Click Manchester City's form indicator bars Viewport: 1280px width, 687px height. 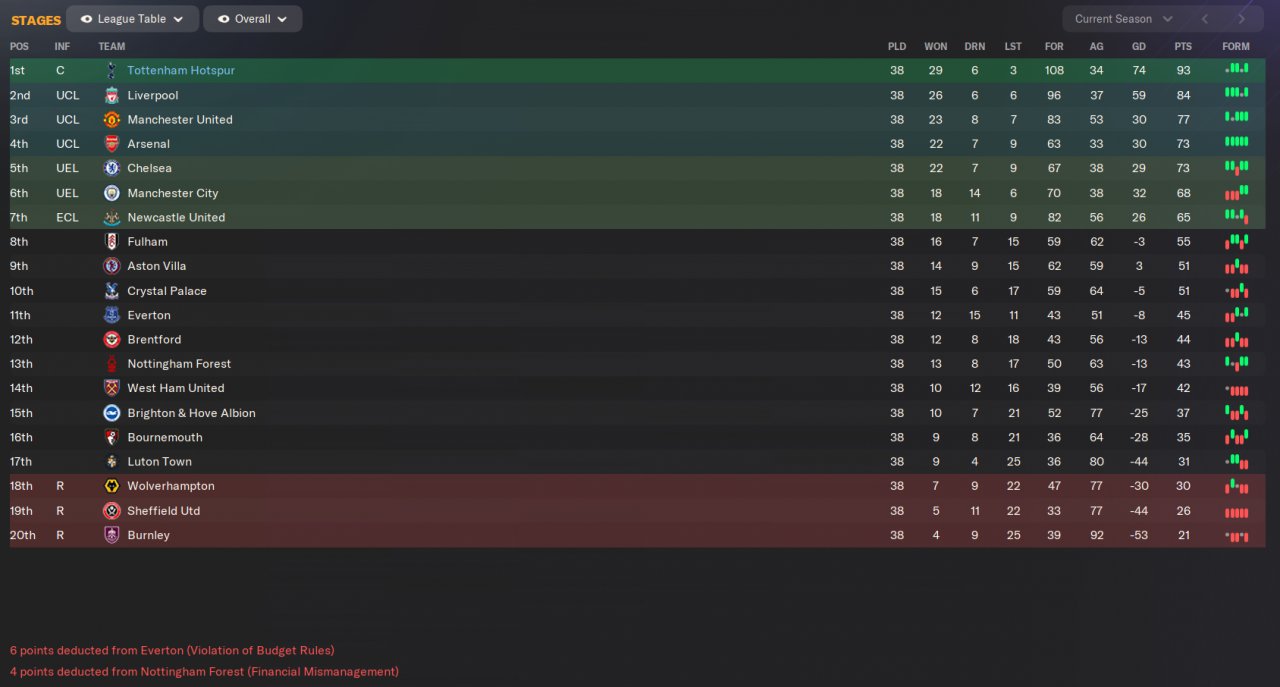click(1236, 193)
